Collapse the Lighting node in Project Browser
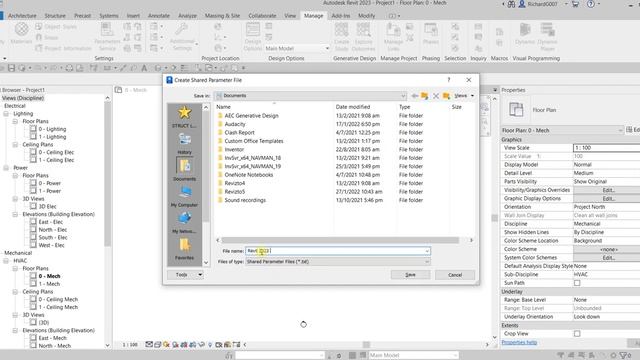The width and height of the screenshot is (640, 360). [6, 114]
